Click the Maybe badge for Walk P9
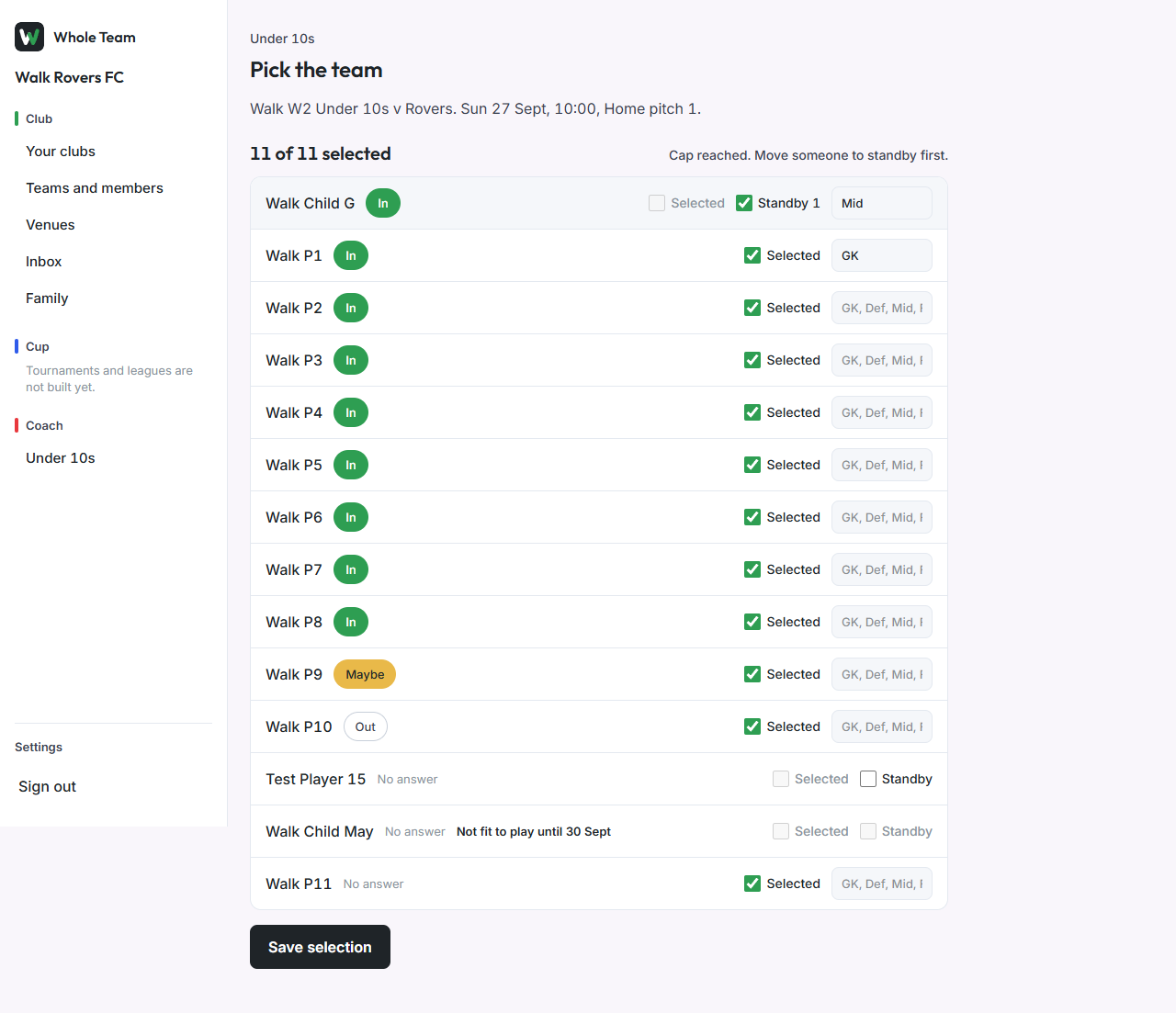1176x1013 pixels. 365,674
